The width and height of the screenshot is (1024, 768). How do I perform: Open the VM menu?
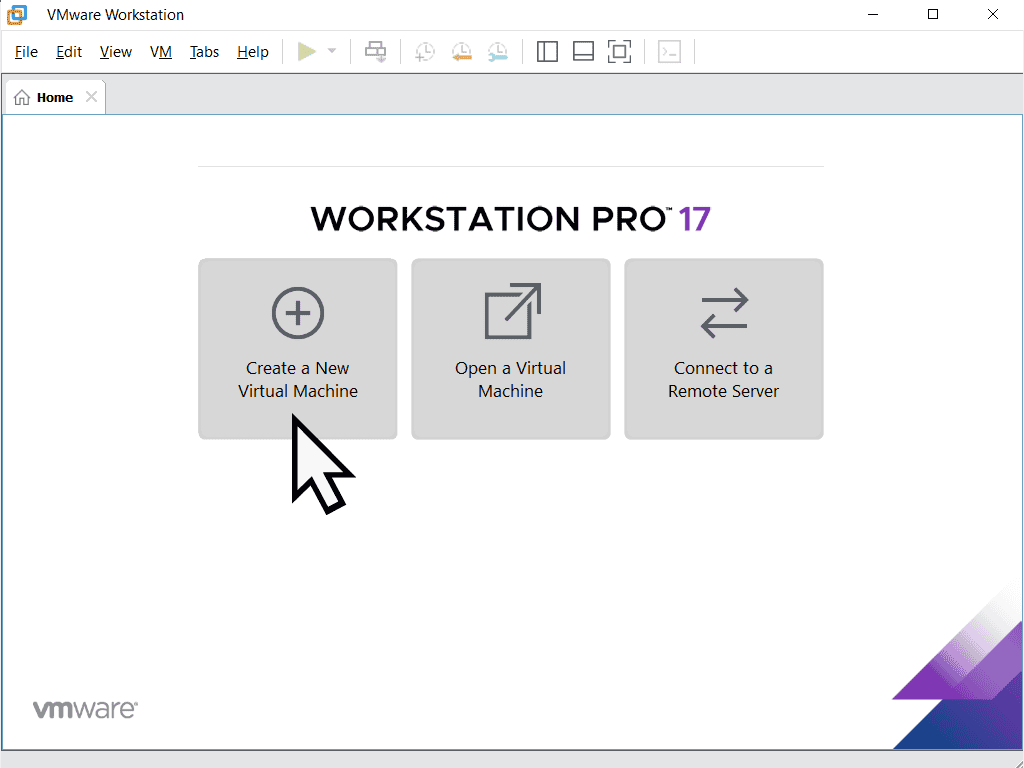pyautogui.click(x=161, y=52)
